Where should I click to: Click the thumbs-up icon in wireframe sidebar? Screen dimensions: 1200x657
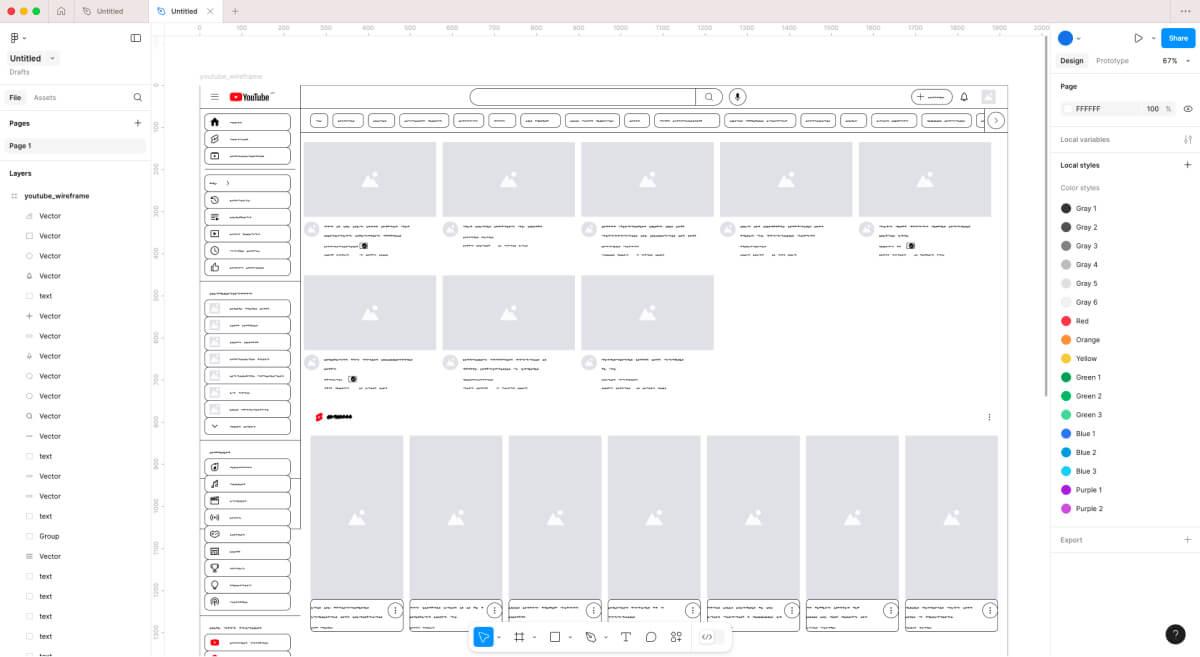pos(214,267)
